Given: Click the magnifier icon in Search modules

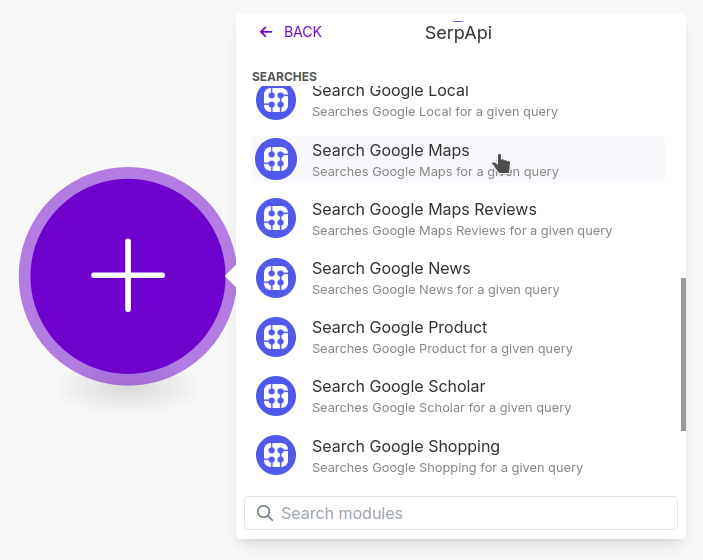Looking at the screenshot, I should [x=265, y=513].
